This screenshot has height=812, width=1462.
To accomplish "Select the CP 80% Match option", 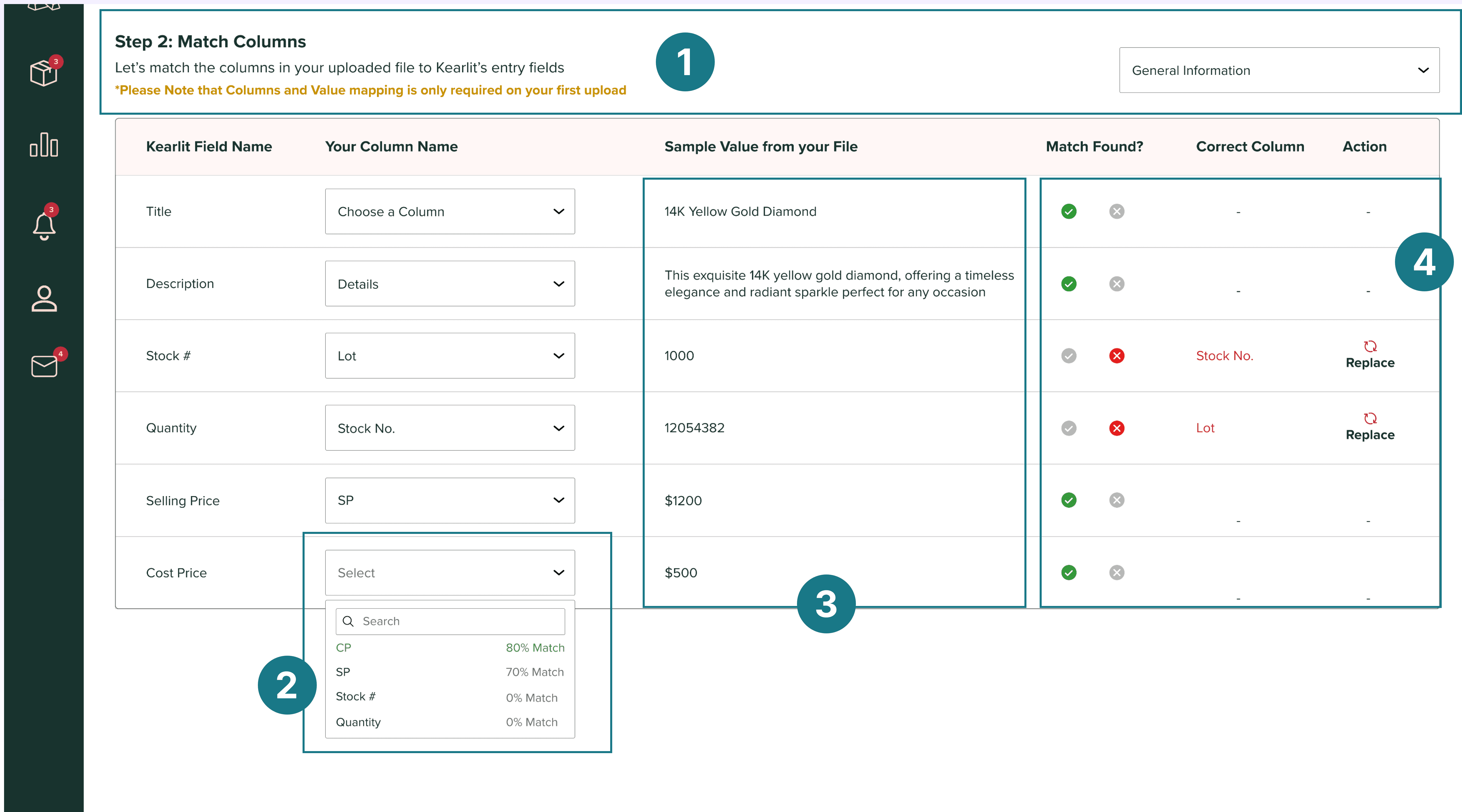I will click(x=450, y=648).
